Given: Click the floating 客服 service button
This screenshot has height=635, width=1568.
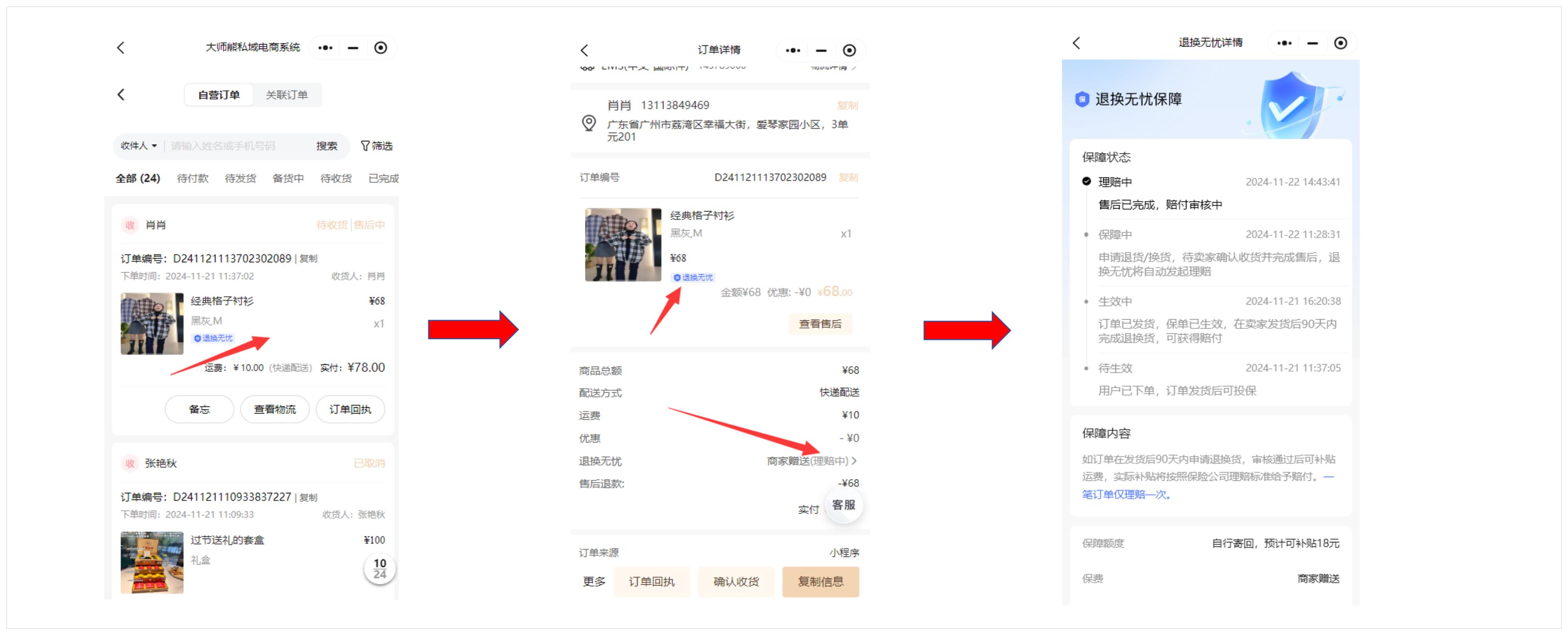Looking at the screenshot, I should (844, 505).
